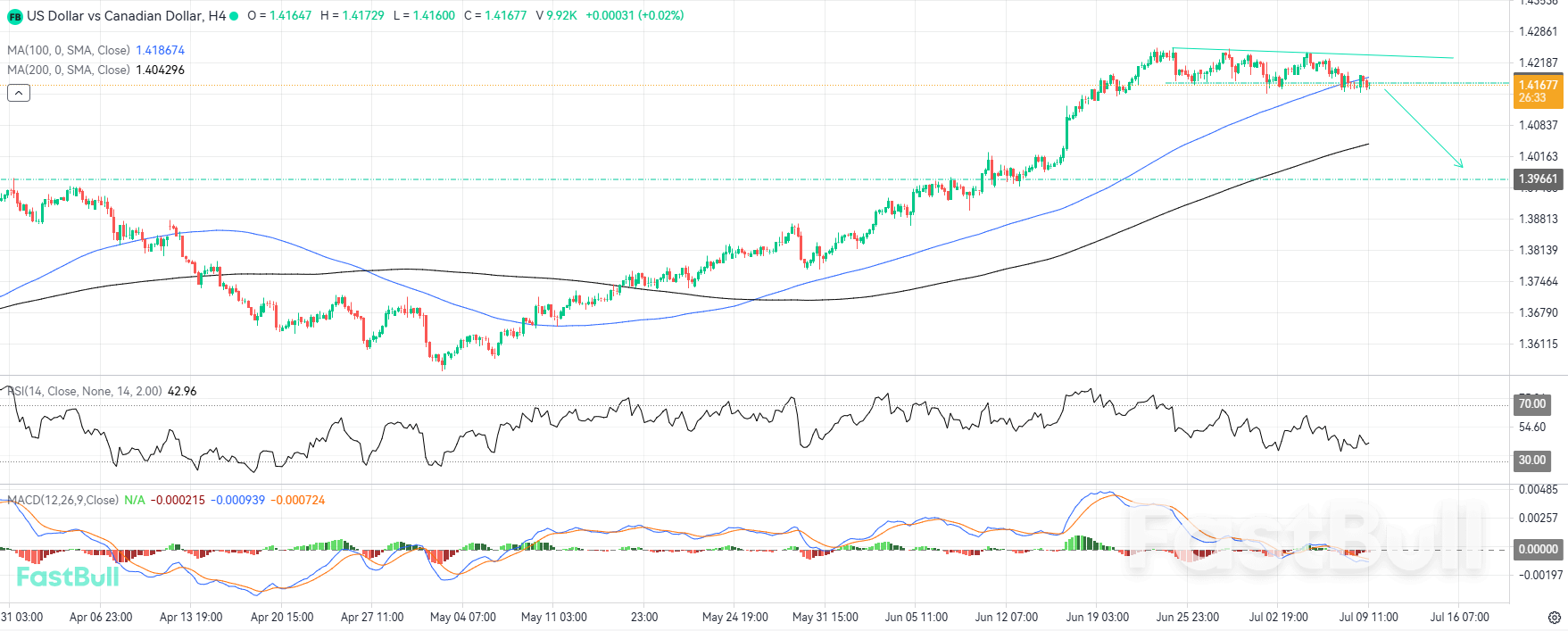Click the 1.40163 price axis label
The height and width of the screenshot is (631, 1568).
pyautogui.click(x=1539, y=156)
